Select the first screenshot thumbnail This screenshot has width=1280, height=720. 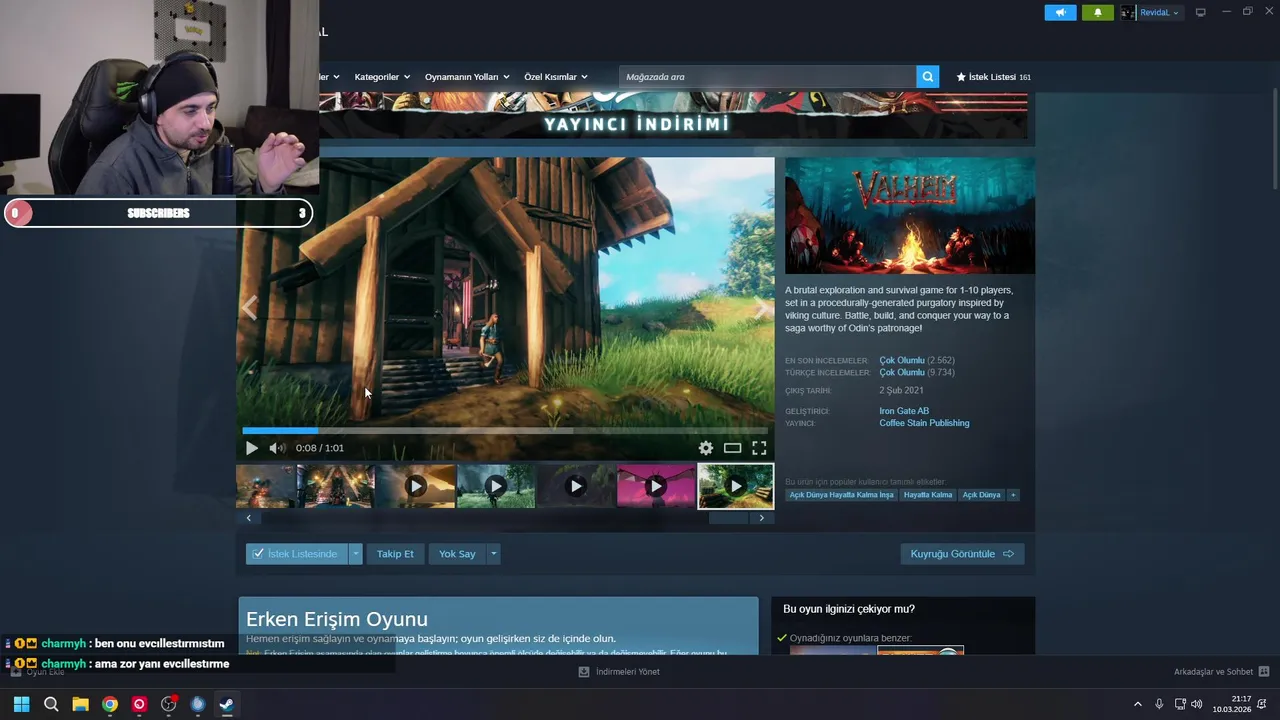coord(265,486)
